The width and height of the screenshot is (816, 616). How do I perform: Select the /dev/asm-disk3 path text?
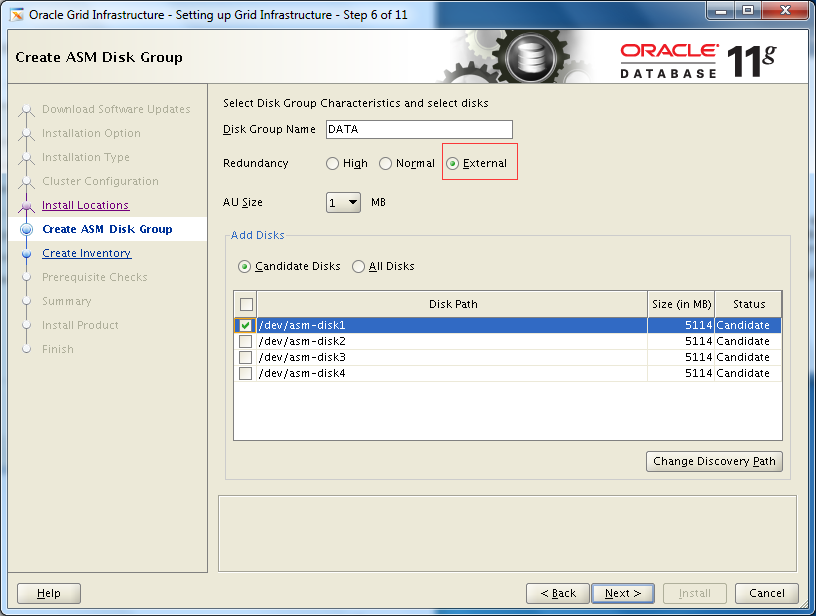[302, 357]
